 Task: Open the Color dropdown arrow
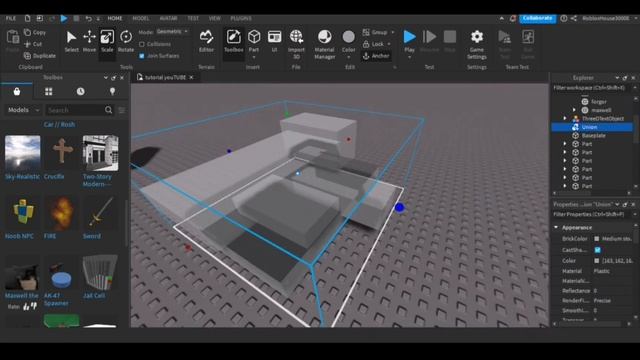point(349,58)
